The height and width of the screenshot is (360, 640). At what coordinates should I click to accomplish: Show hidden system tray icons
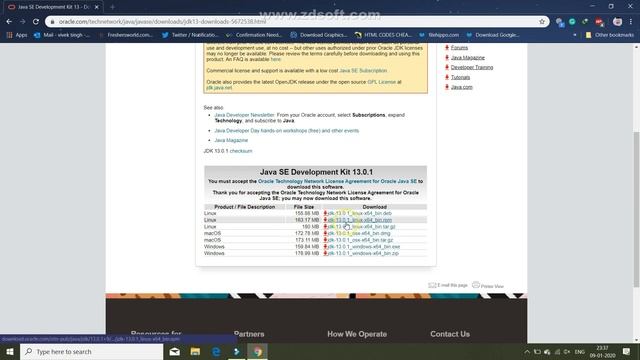(527, 351)
